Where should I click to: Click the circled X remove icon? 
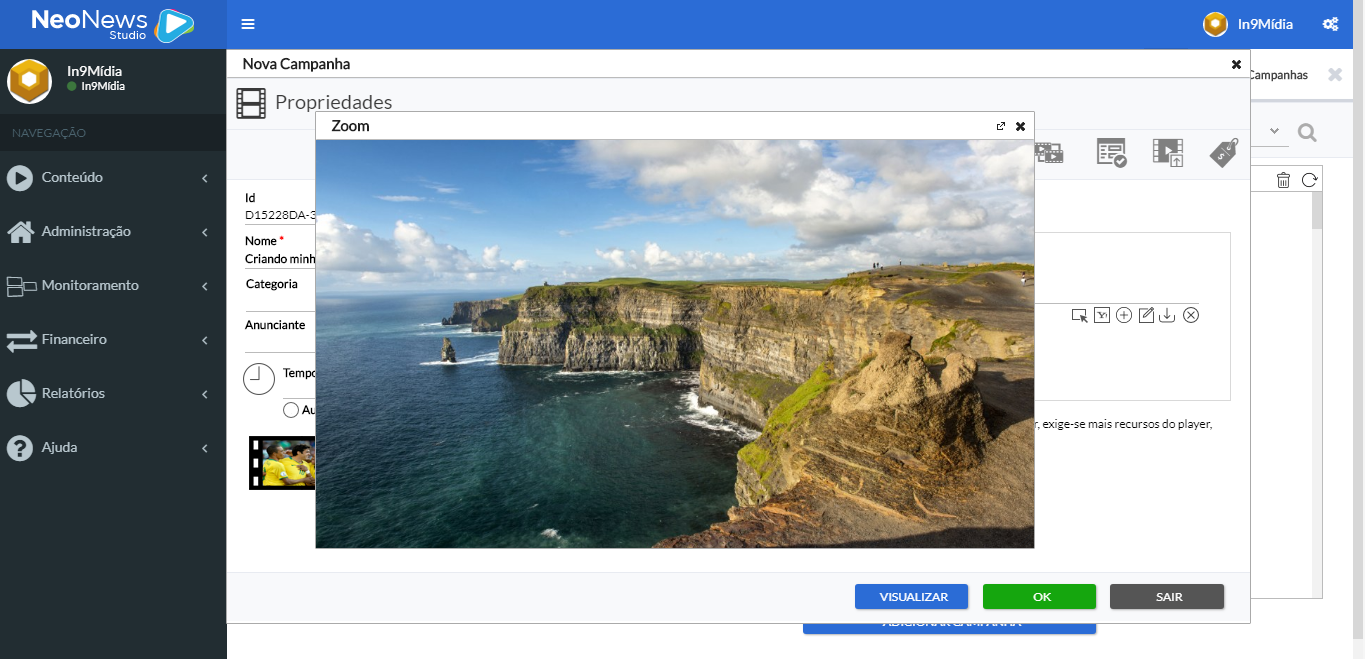click(x=1190, y=315)
